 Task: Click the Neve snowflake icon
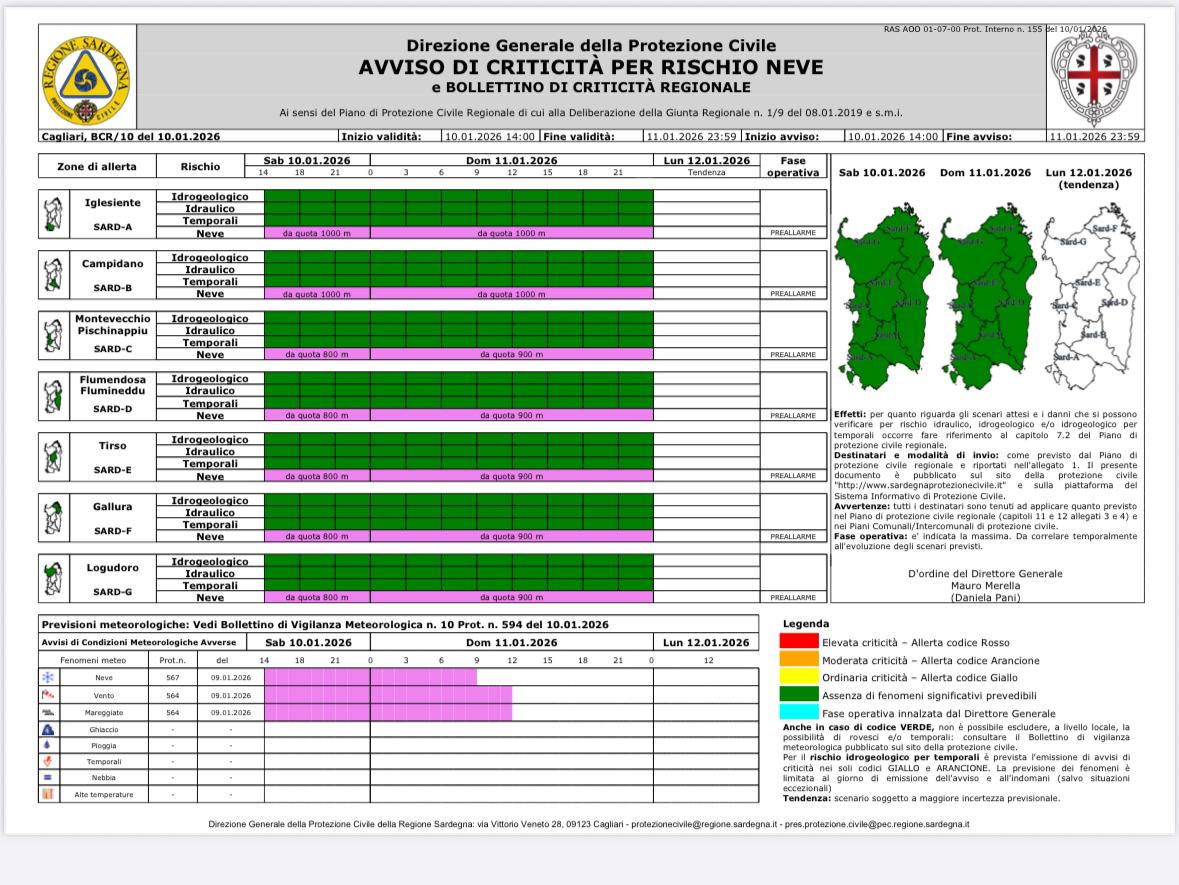pos(47,677)
